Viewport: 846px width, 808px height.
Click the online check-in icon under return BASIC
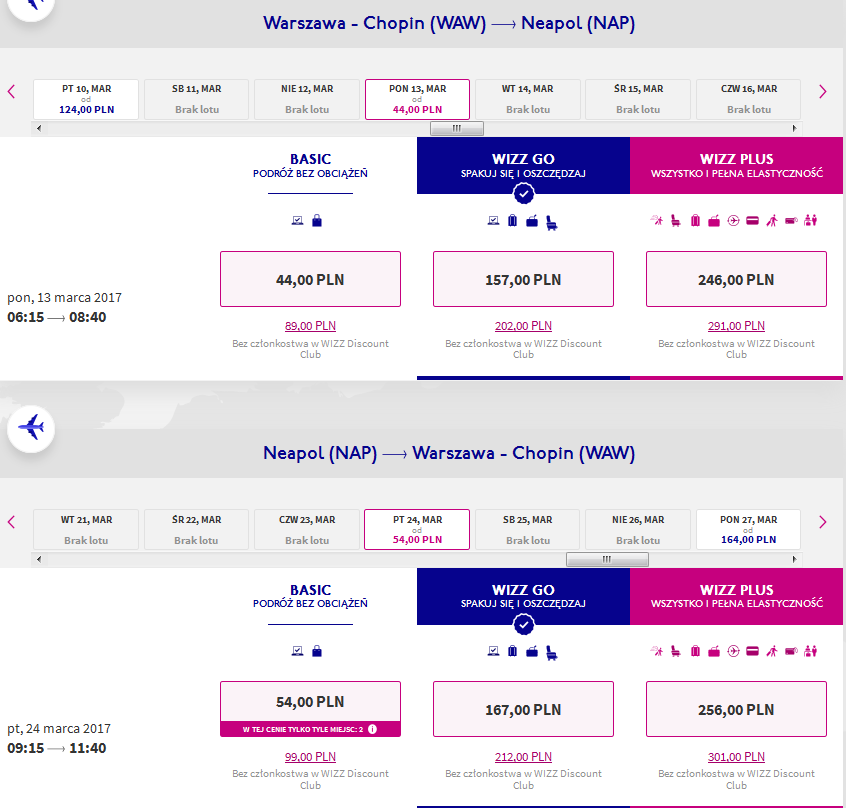(297, 651)
